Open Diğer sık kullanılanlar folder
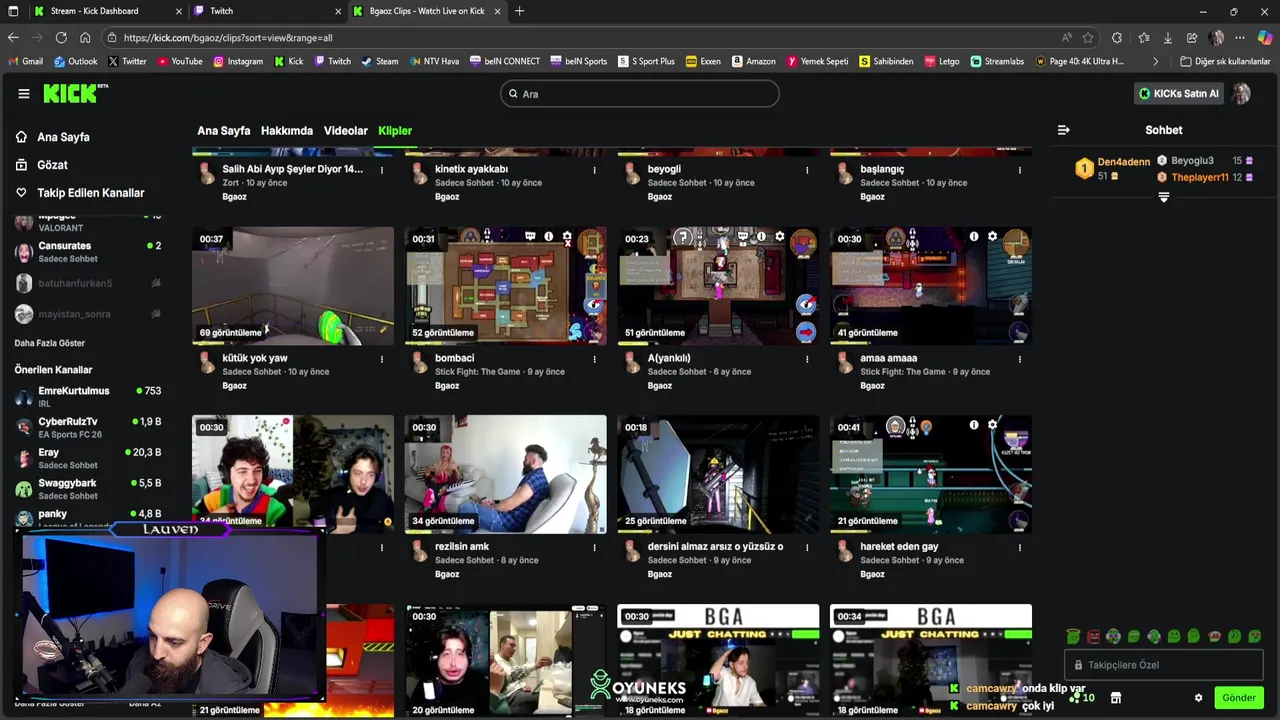The width and height of the screenshot is (1280, 720). (x=1226, y=61)
